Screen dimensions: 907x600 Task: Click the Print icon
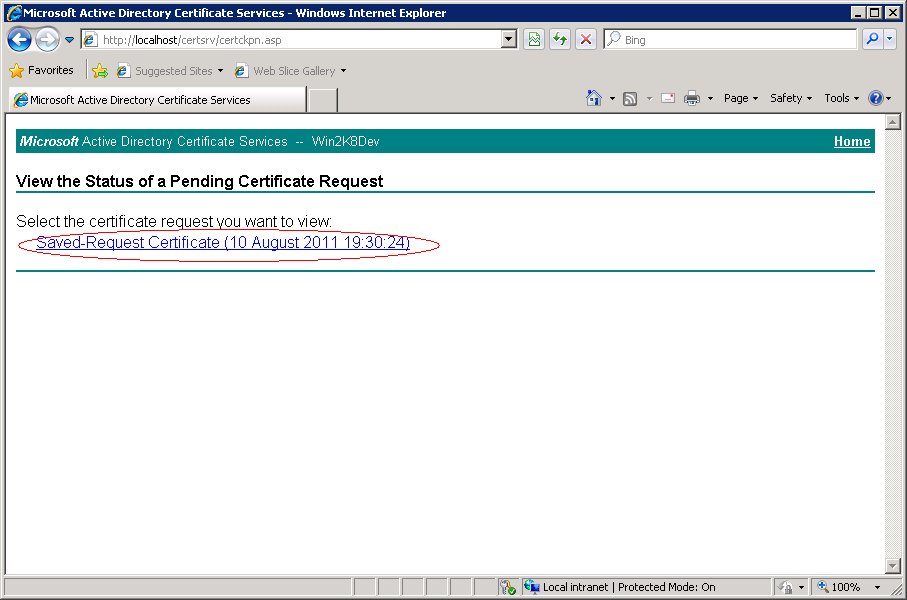[692, 99]
